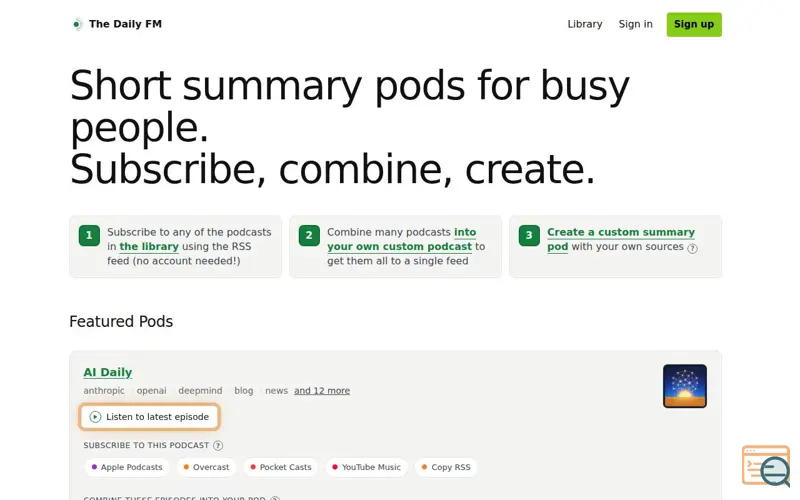Expand 'and 12 more' tags
Viewport: 800px width, 500px height.
point(322,391)
